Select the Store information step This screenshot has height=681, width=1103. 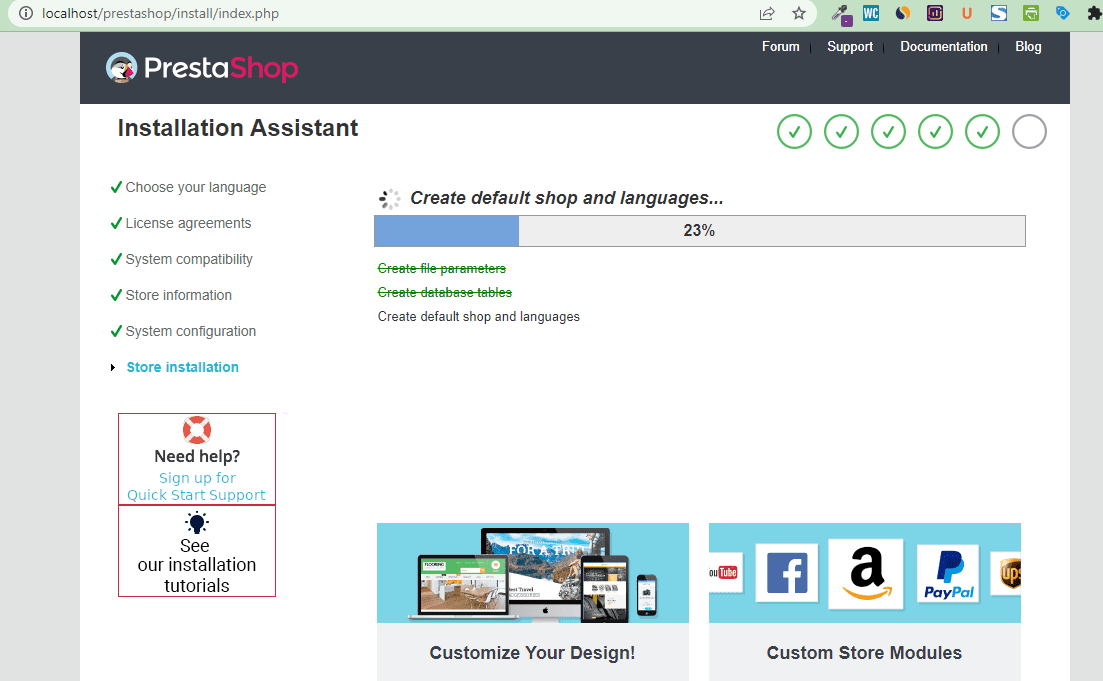coord(179,295)
